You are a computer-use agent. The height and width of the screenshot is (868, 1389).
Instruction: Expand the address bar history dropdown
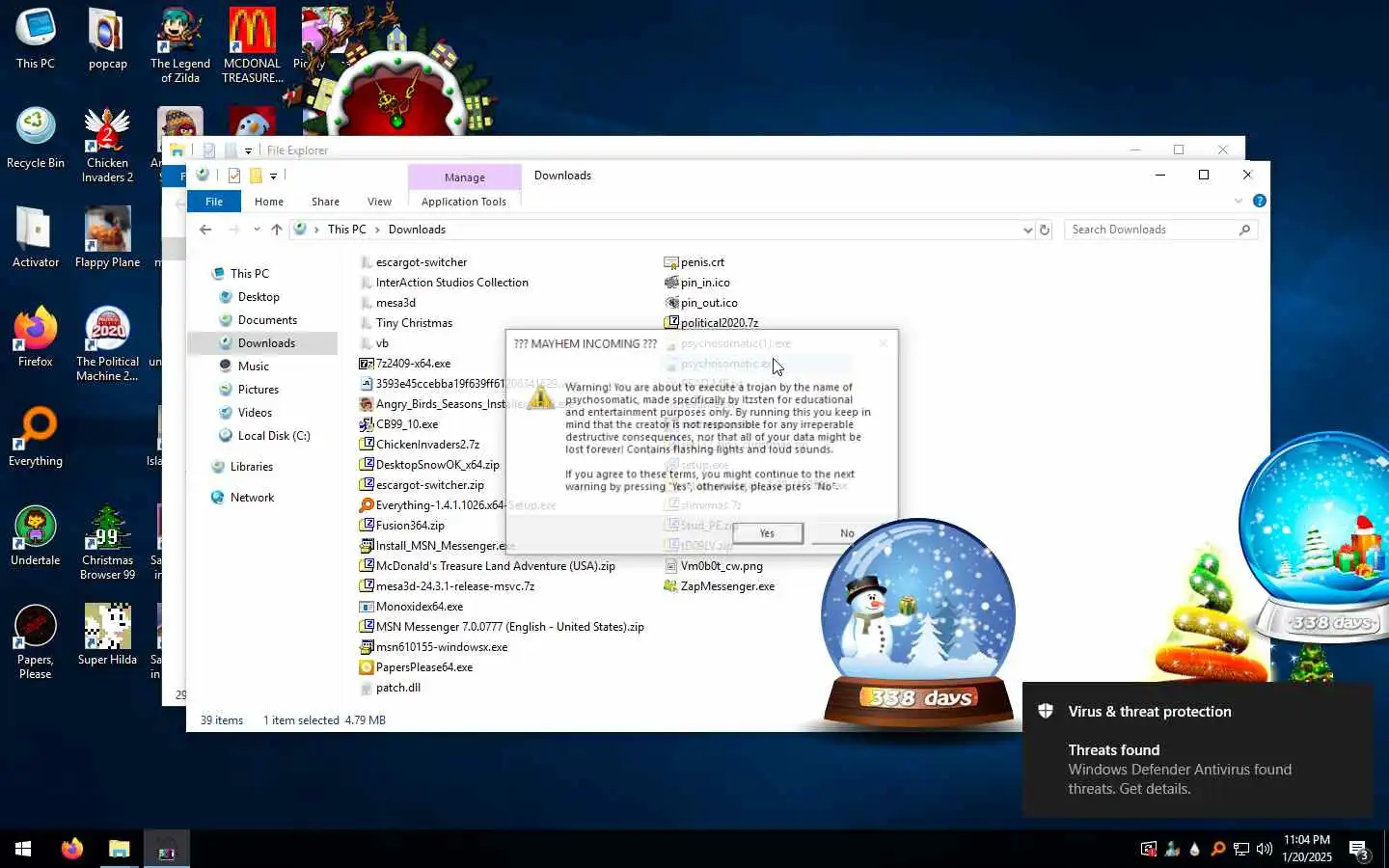click(1026, 230)
